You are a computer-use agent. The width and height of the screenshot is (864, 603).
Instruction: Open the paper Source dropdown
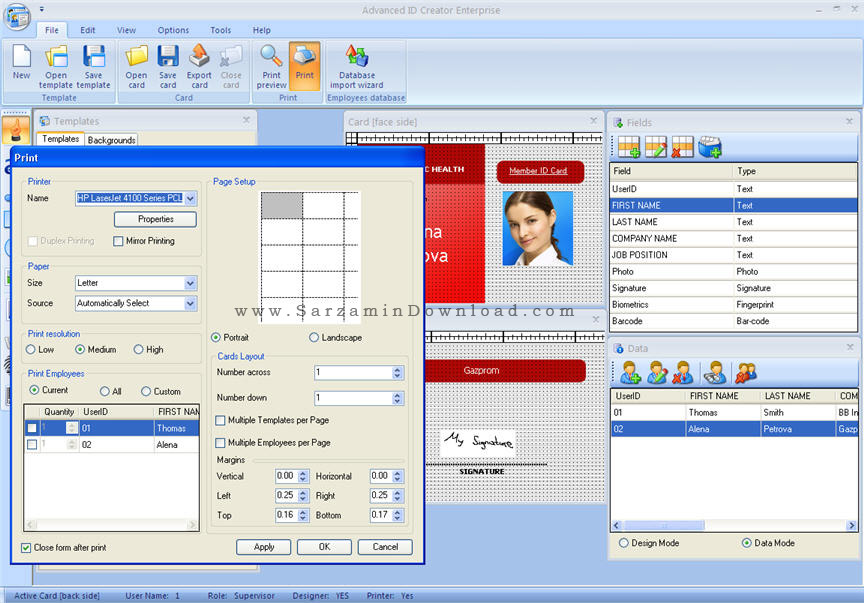pos(190,303)
